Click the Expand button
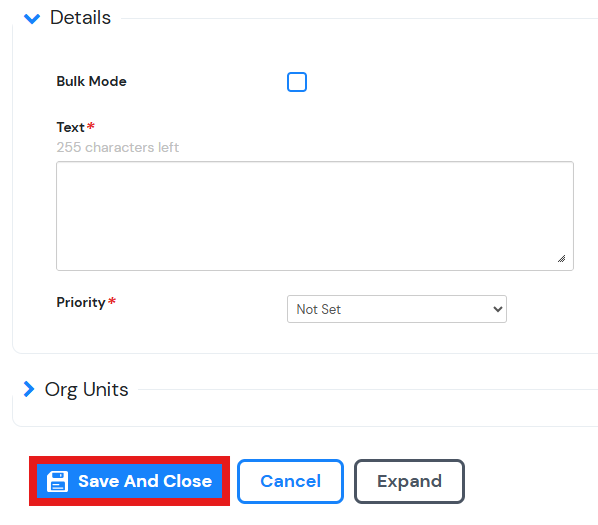Viewport: 598px width, 525px height. pyautogui.click(x=409, y=481)
